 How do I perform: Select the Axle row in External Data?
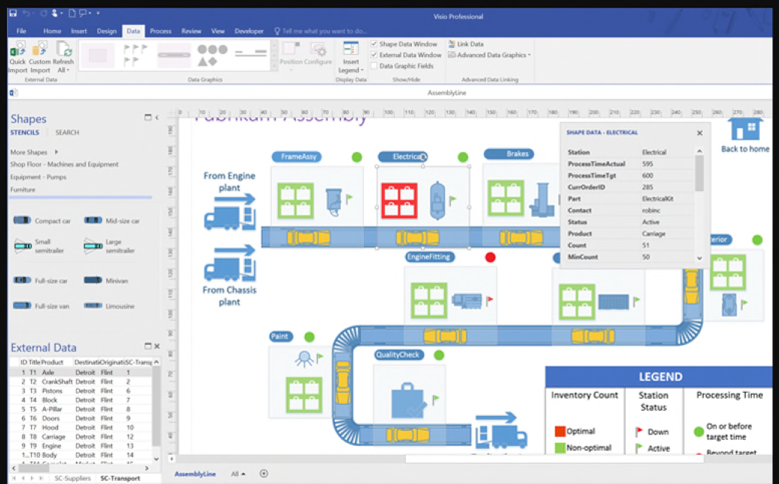[81, 372]
